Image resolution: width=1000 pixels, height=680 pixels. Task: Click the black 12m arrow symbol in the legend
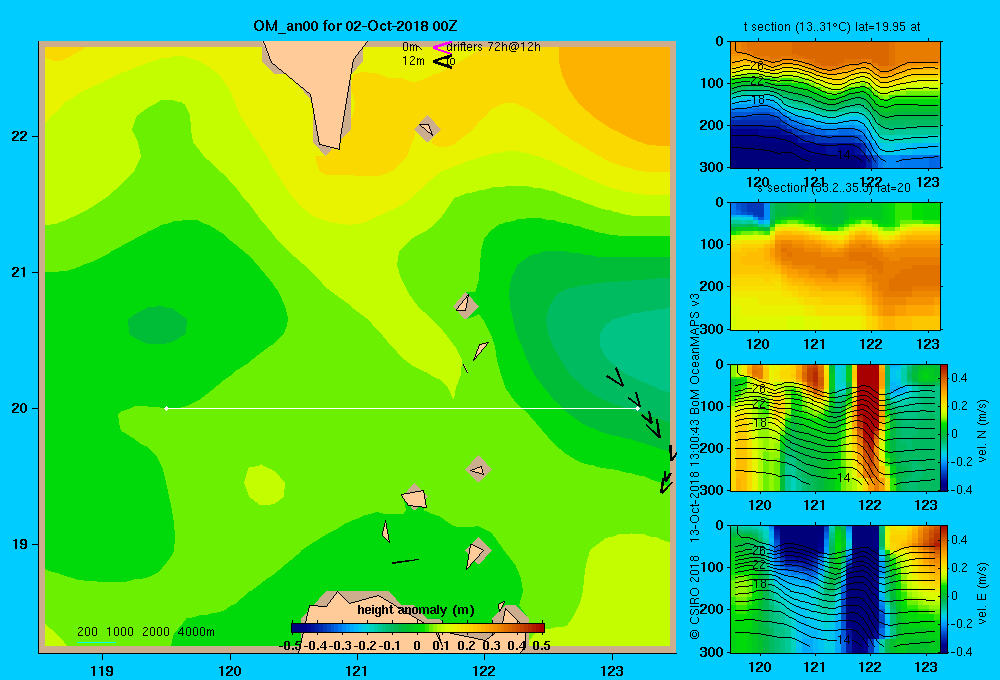coord(443,61)
